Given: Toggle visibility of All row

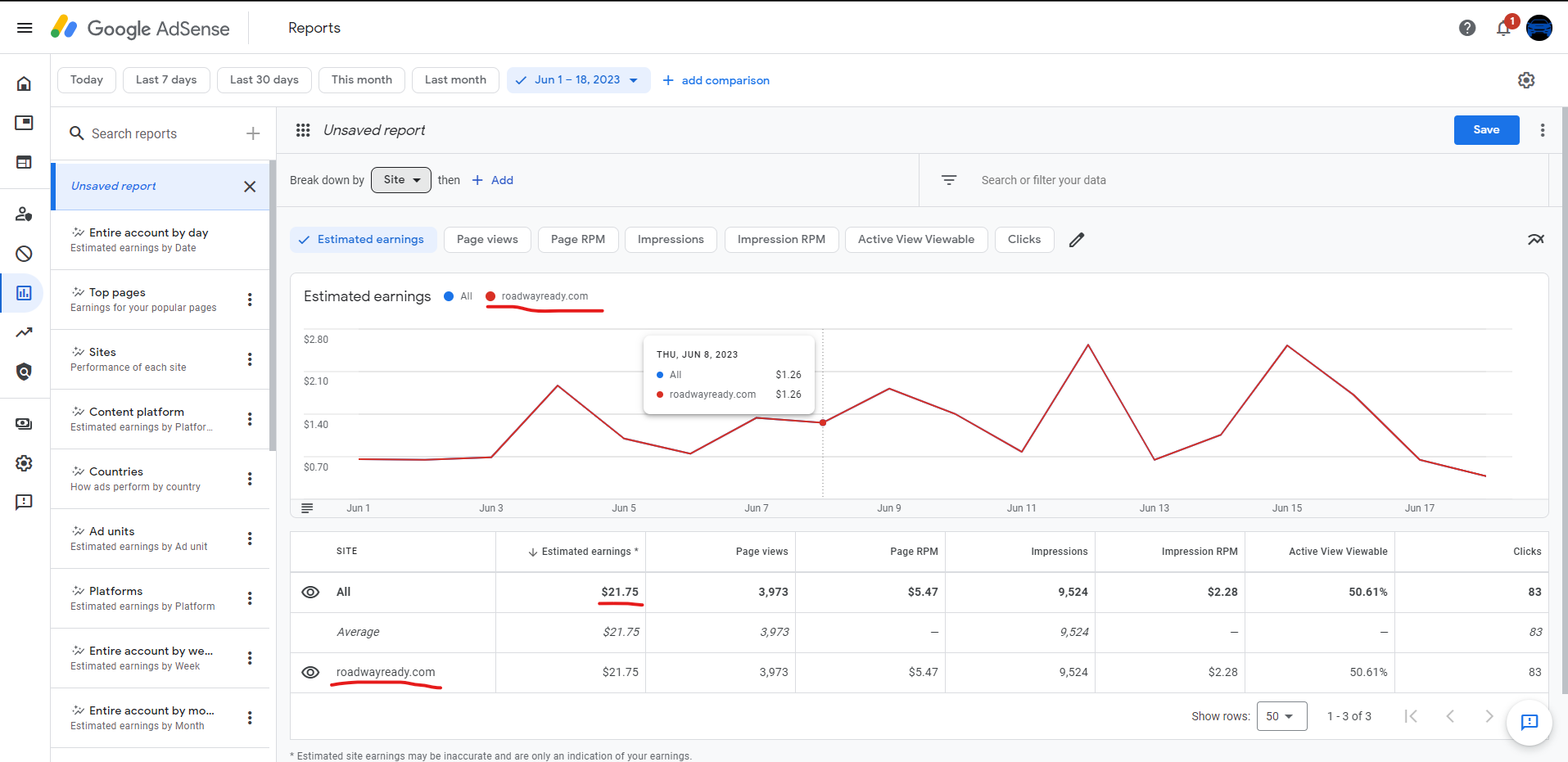Looking at the screenshot, I should (310, 592).
